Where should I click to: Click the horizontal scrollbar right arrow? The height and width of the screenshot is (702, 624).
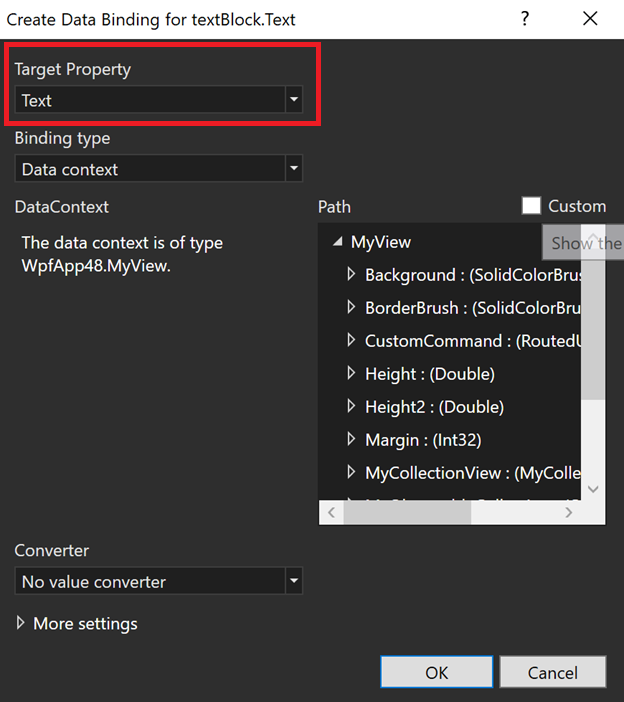coord(568,512)
